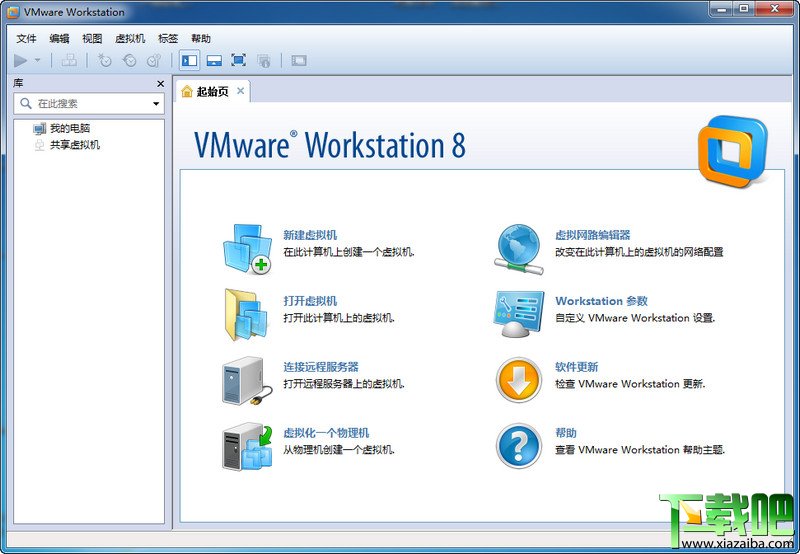Click the 我的电脑 computer icon

pos(39,129)
